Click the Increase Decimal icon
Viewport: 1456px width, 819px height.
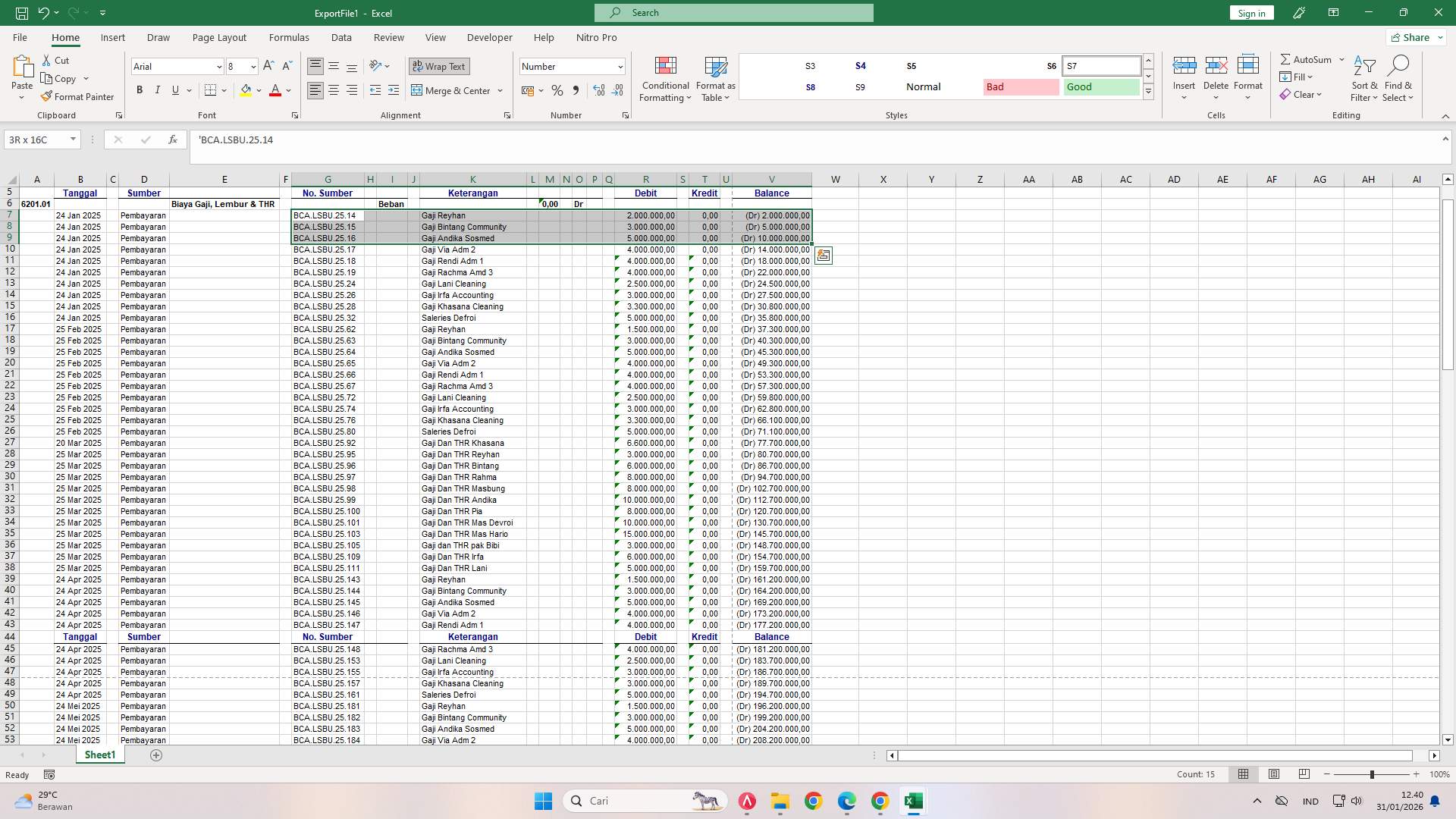pyautogui.click(x=599, y=90)
